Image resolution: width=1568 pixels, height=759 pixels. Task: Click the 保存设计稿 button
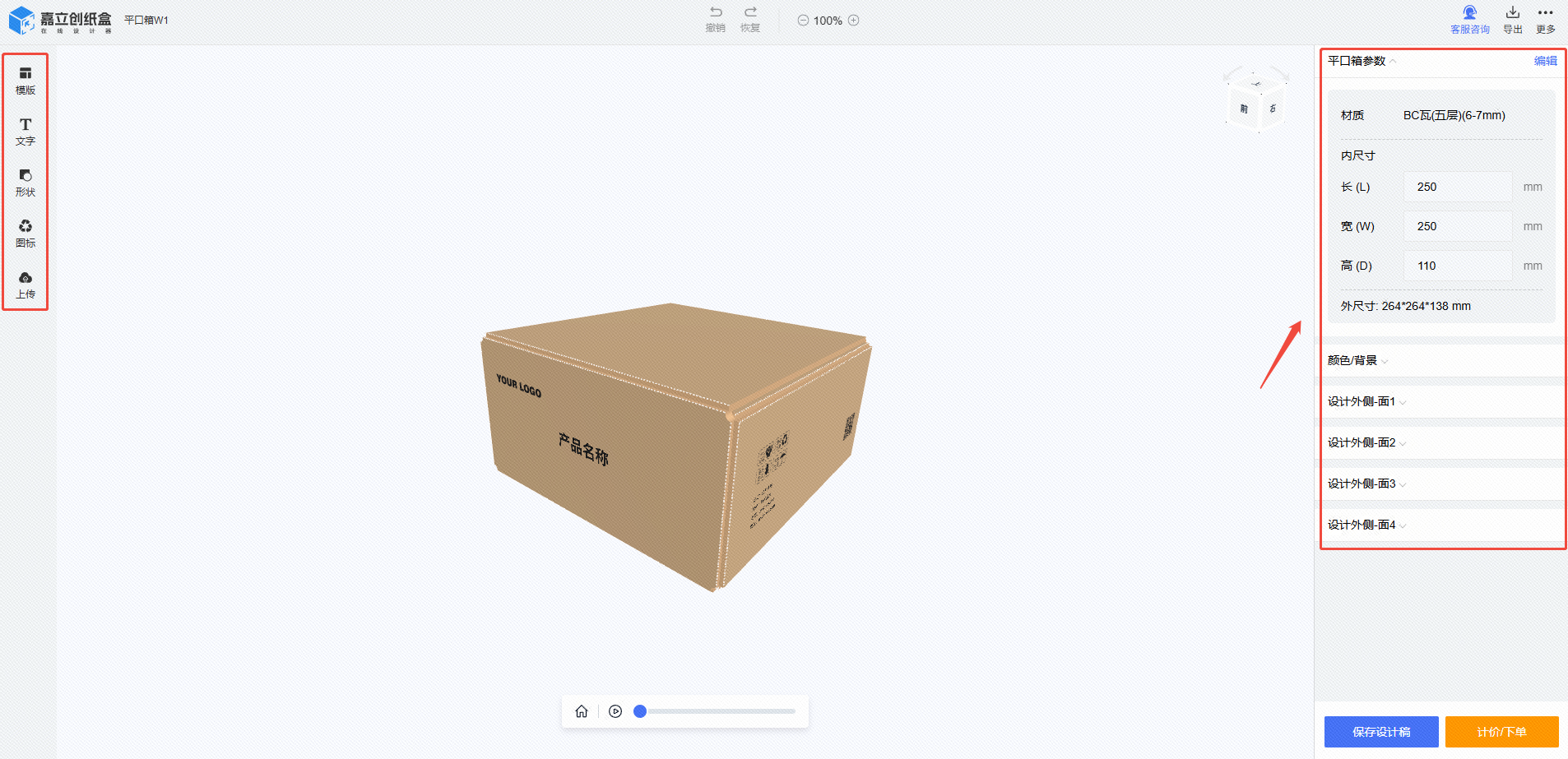click(1380, 732)
